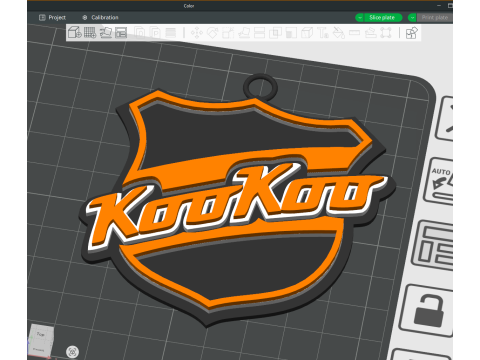The image size is (480, 360).
Task: Select the Seam painting tool
Action: pos(307,33)
